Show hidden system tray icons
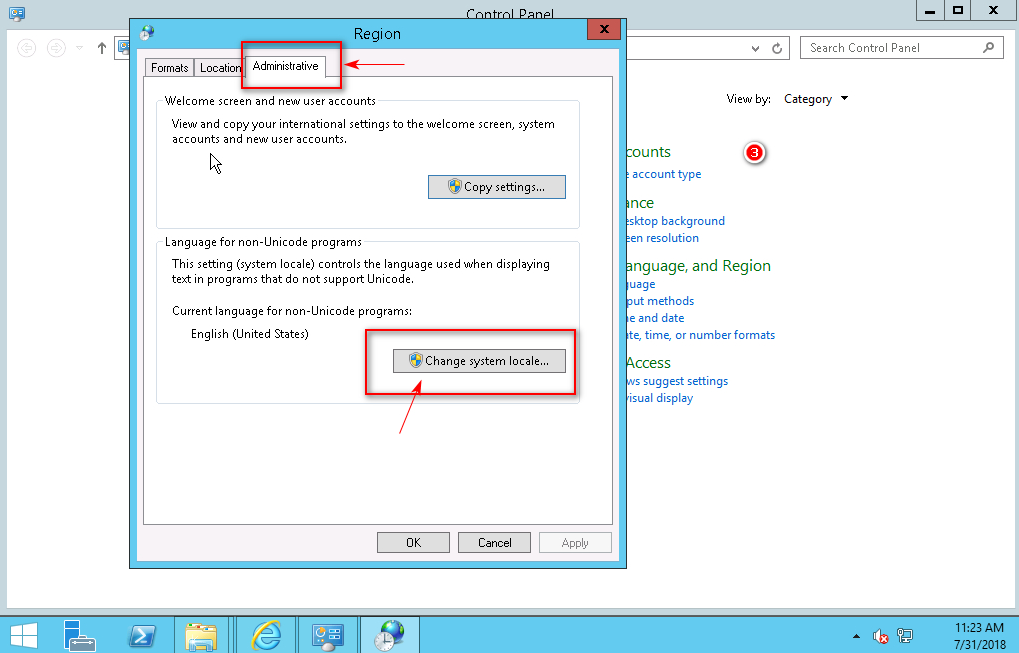This screenshot has height=653, width=1019. 856,636
